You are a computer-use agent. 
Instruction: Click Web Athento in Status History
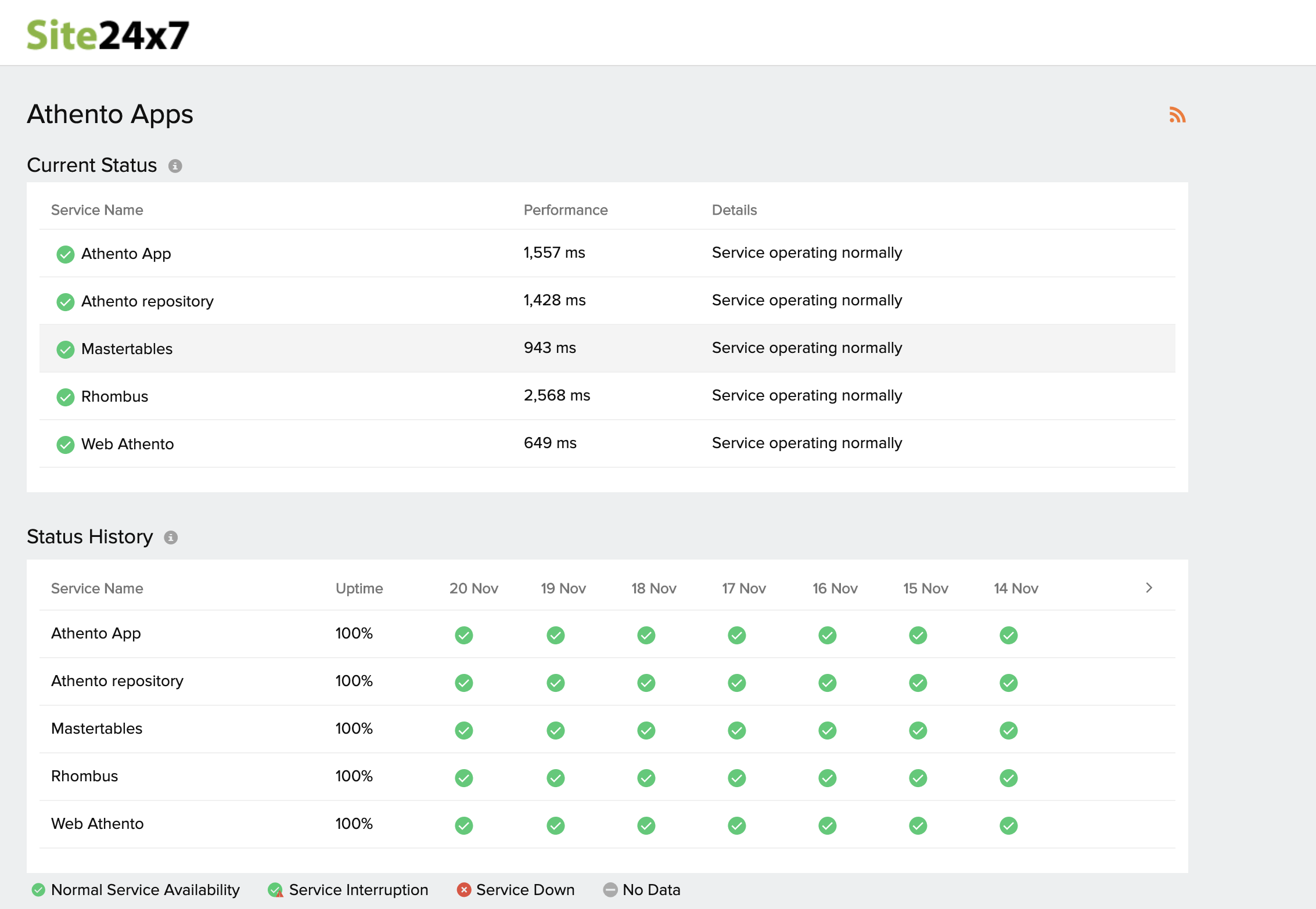pos(97,824)
